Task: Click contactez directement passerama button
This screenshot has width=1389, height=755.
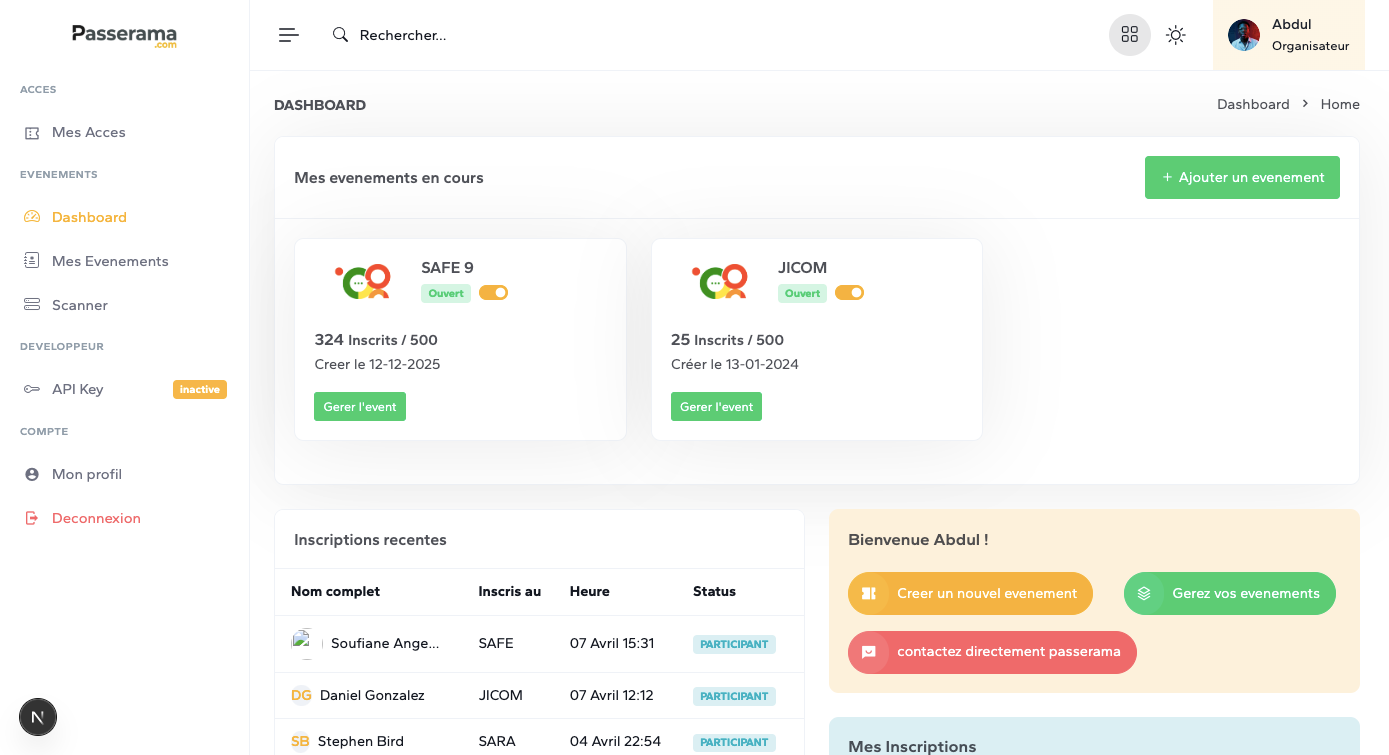Action: 992,652
